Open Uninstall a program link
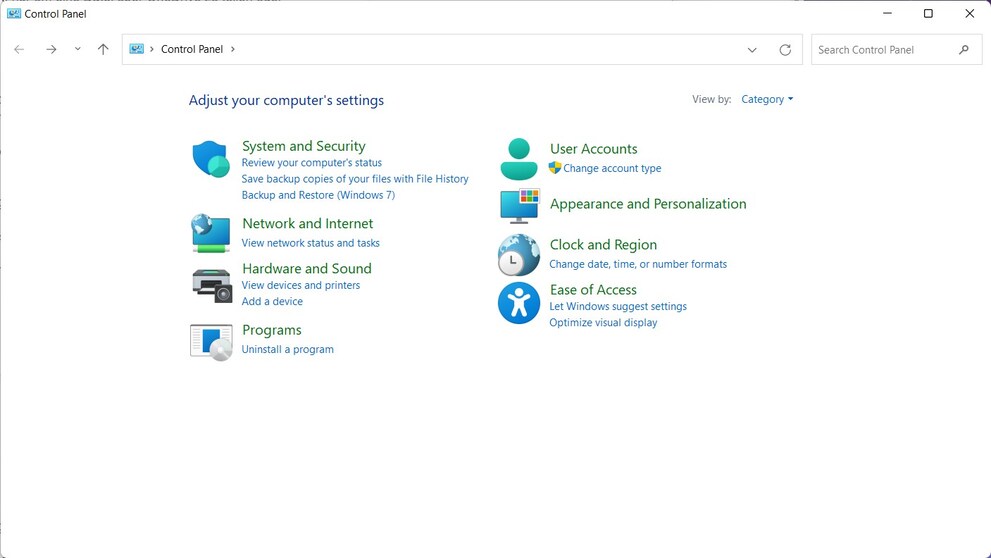 (x=288, y=349)
